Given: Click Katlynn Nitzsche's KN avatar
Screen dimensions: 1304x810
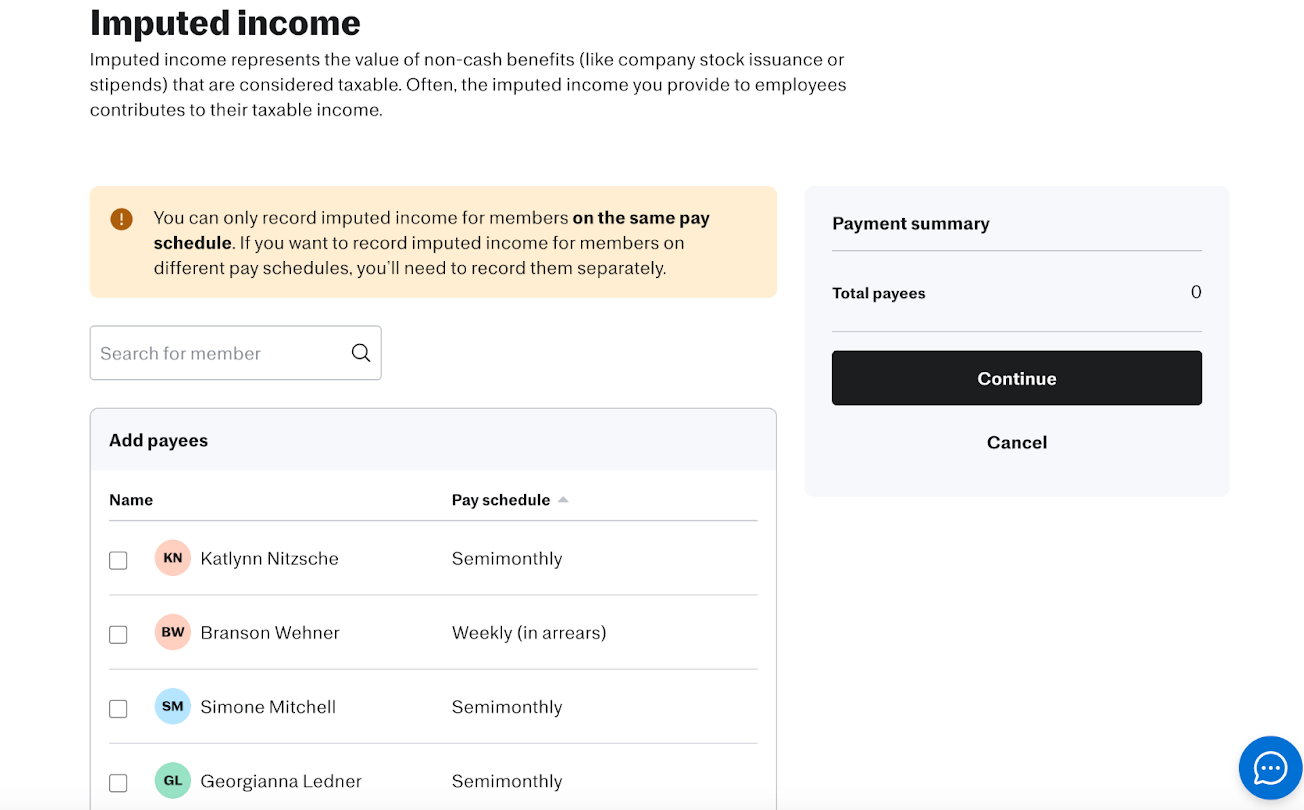Looking at the screenshot, I should (173, 558).
